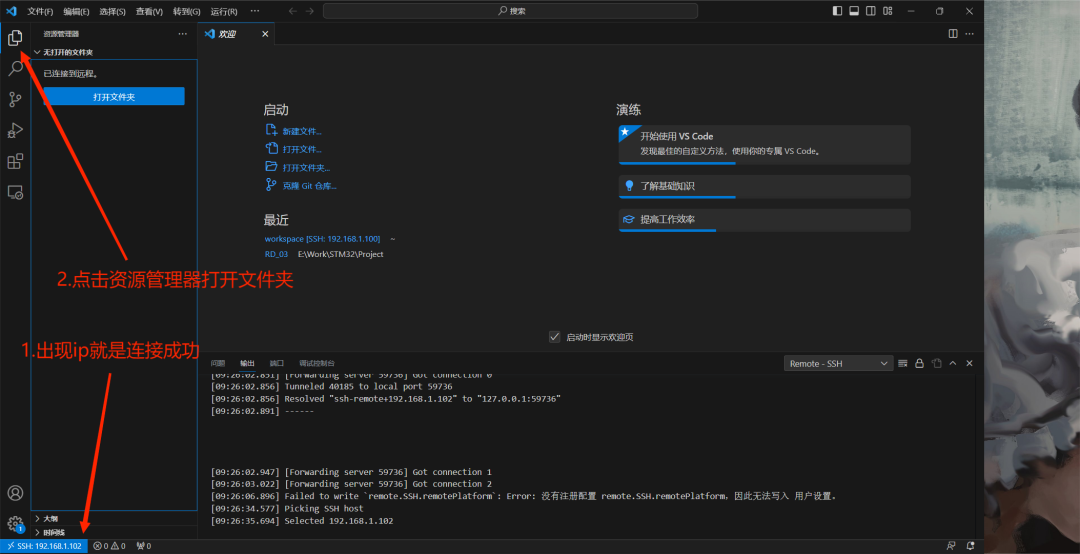This screenshot has height=554, width=1080.
Task: Open forwarded ports status item
Action: (144, 546)
